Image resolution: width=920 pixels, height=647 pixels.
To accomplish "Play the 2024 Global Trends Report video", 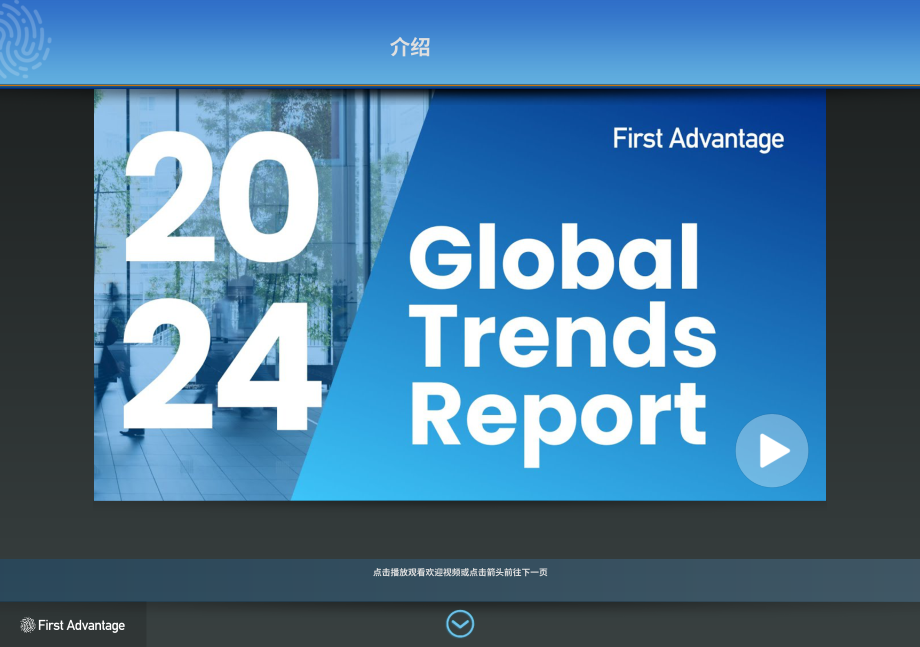I will [772, 450].
